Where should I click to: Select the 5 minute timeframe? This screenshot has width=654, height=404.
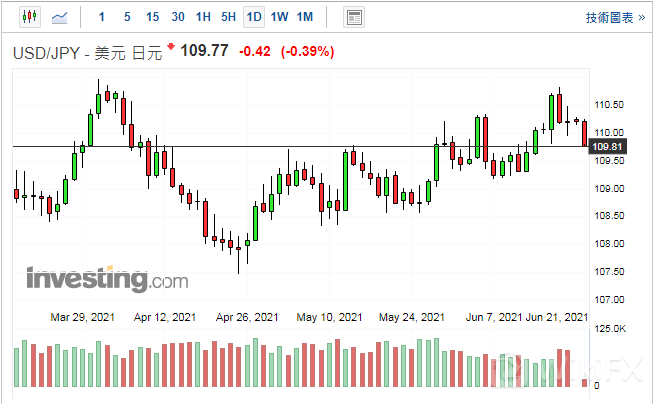(126, 17)
